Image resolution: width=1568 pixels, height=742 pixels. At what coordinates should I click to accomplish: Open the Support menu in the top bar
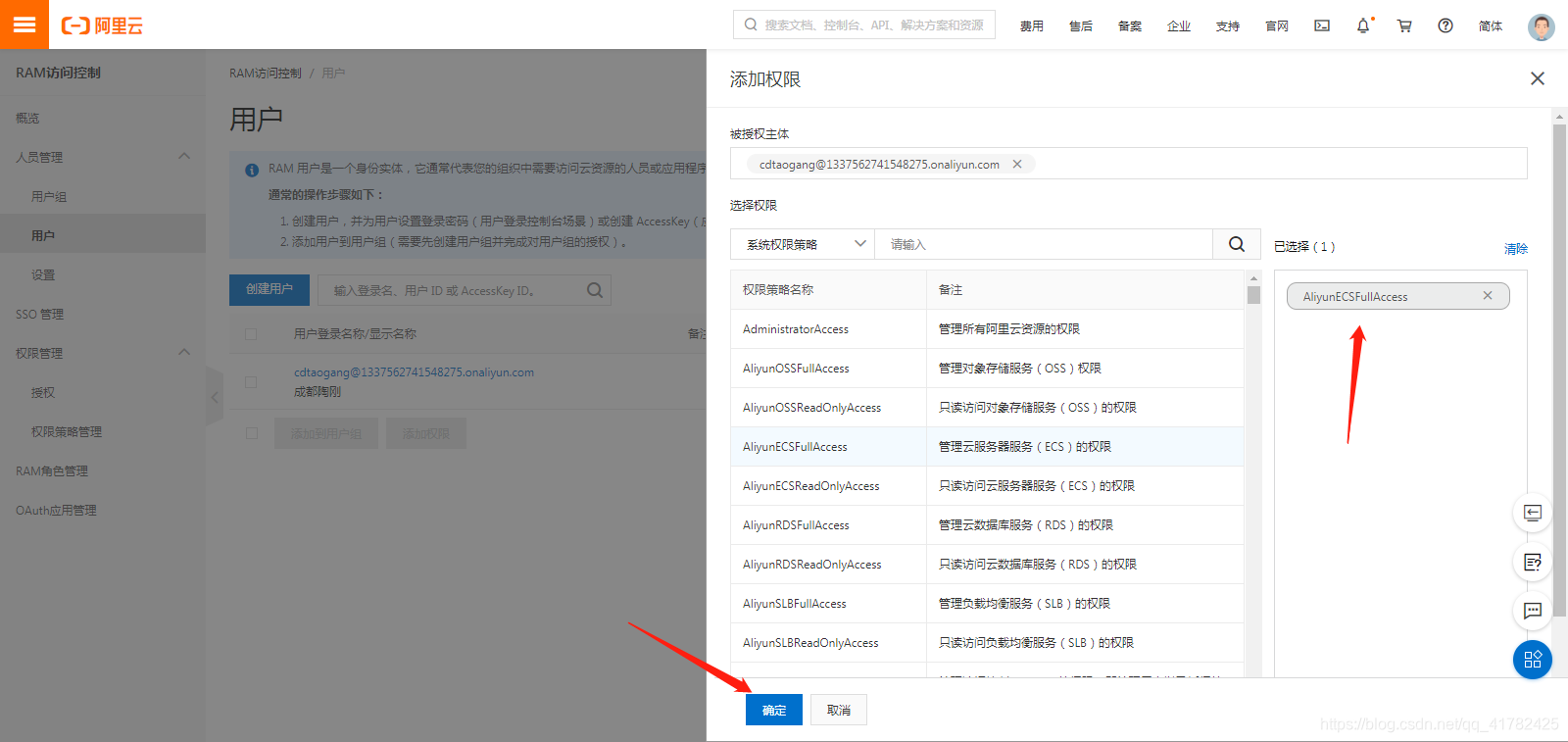point(1227,26)
